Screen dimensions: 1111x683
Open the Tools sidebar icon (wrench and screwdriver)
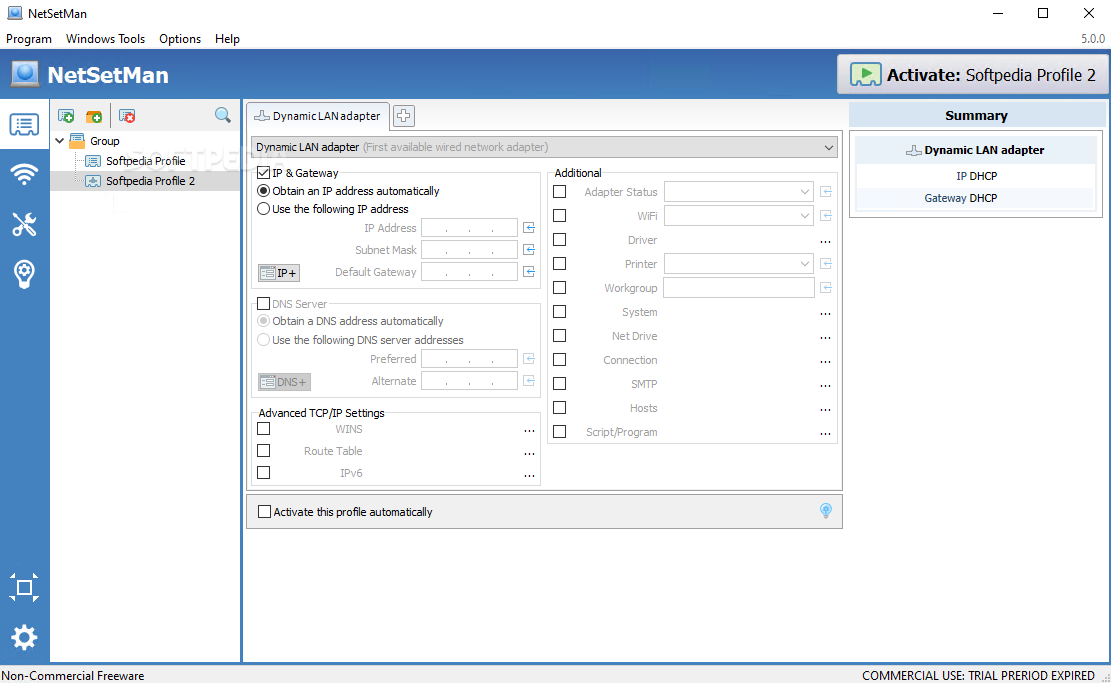24,224
